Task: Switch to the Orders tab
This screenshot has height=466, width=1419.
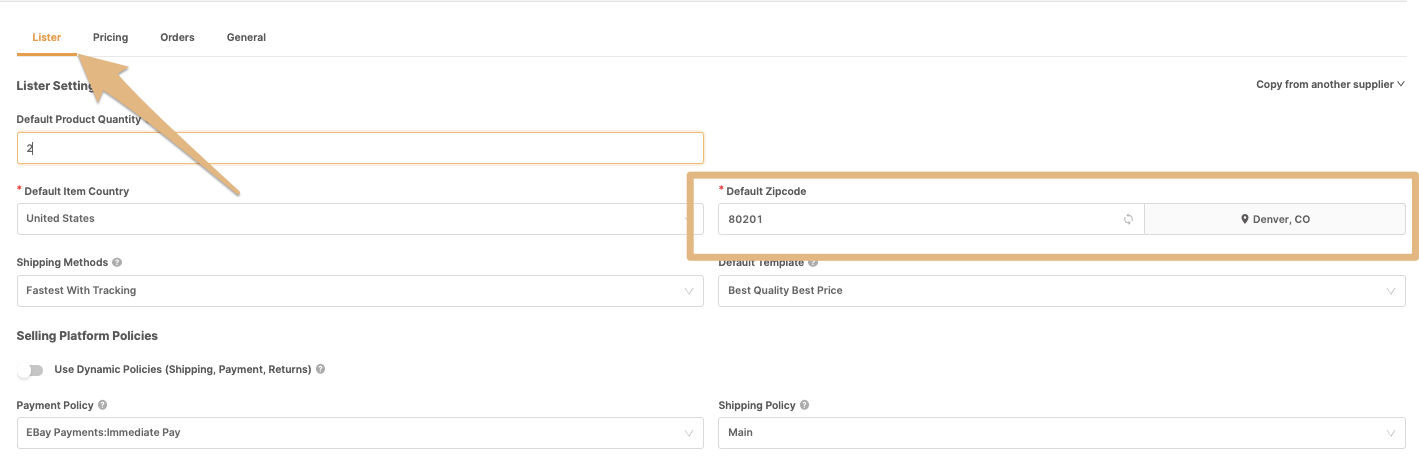Action: [x=177, y=37]
